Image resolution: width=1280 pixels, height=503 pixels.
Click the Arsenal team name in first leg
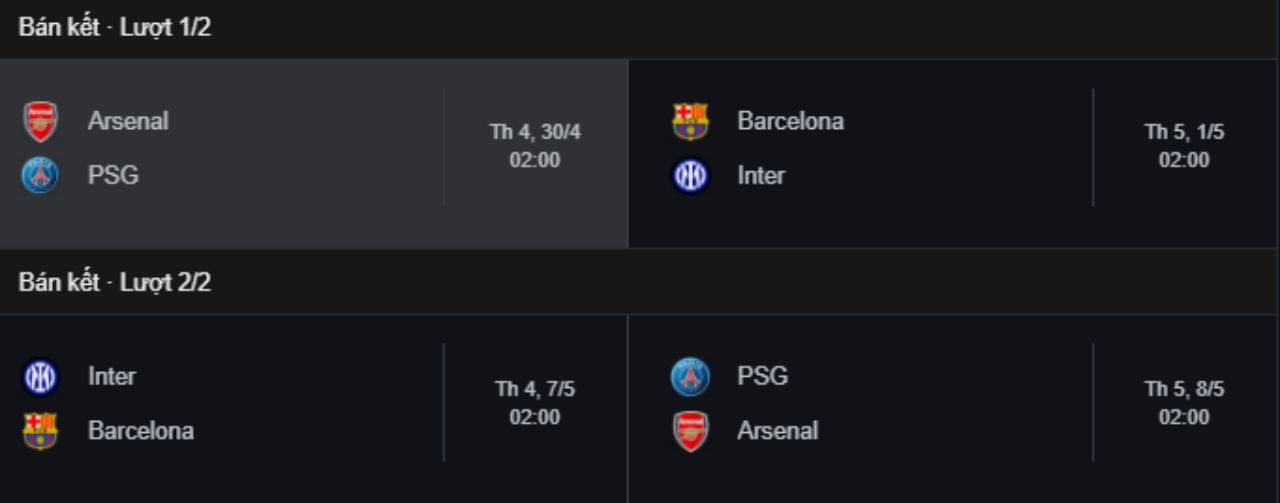128,121
